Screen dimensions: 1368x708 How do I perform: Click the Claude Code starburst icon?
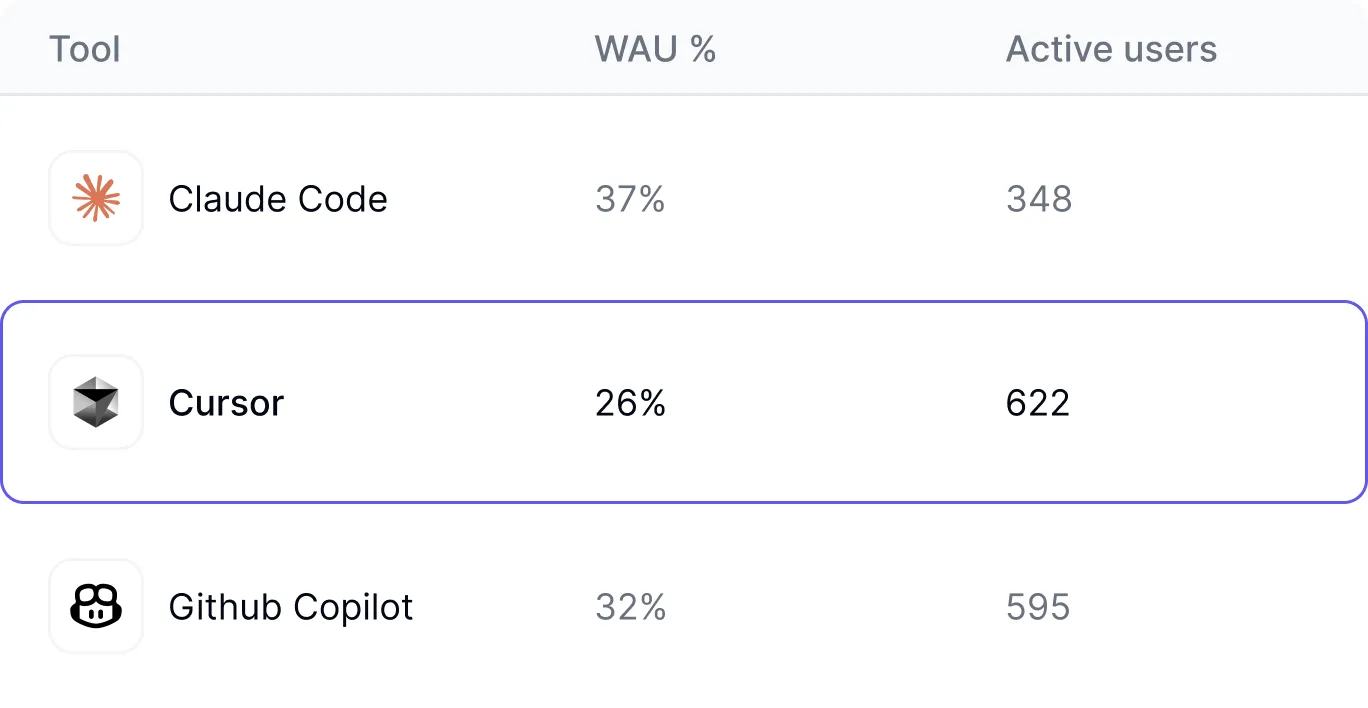(96, 198)
